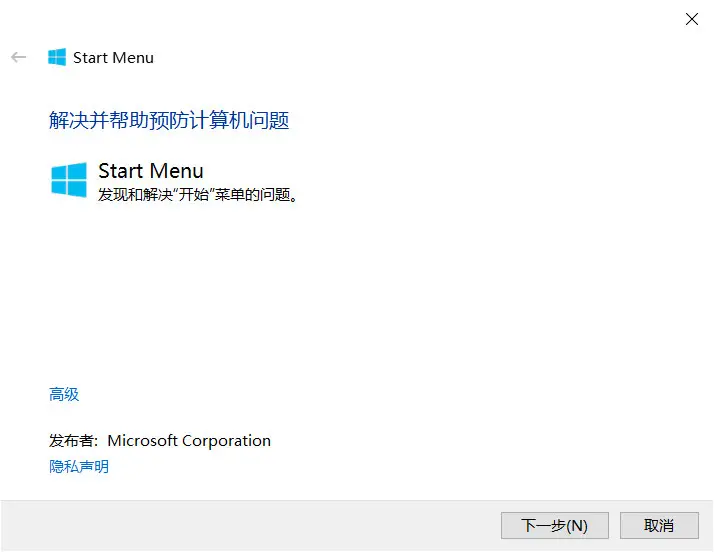View Microsoft privacy statement
Screen dimensions: 714x552
79,466
